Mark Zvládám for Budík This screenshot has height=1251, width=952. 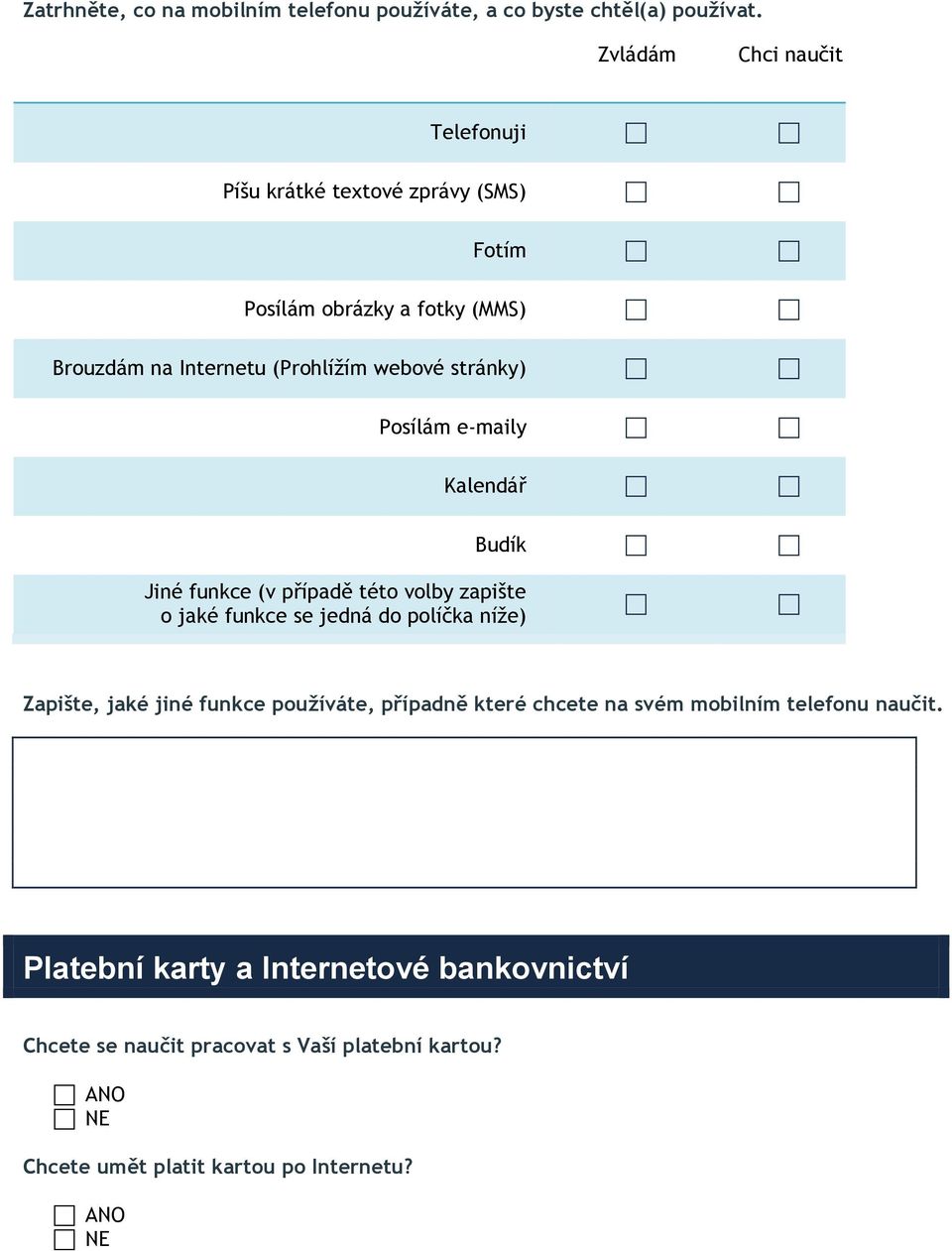pyautogui.click(x=636, y=546)
